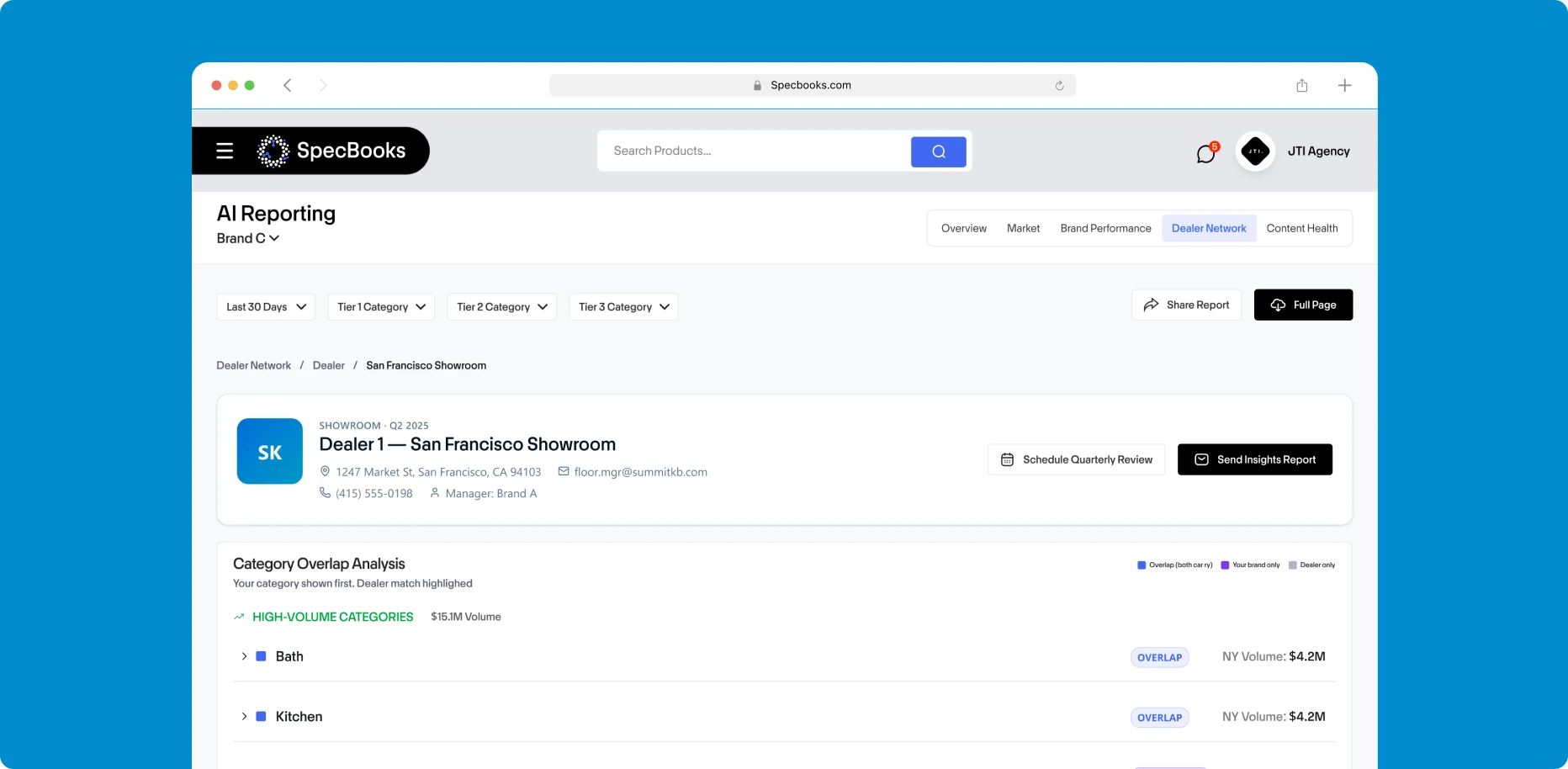Click Schedule Quarterly Review button
This screenshot has height=769, width=1568.
(1076, 459)
